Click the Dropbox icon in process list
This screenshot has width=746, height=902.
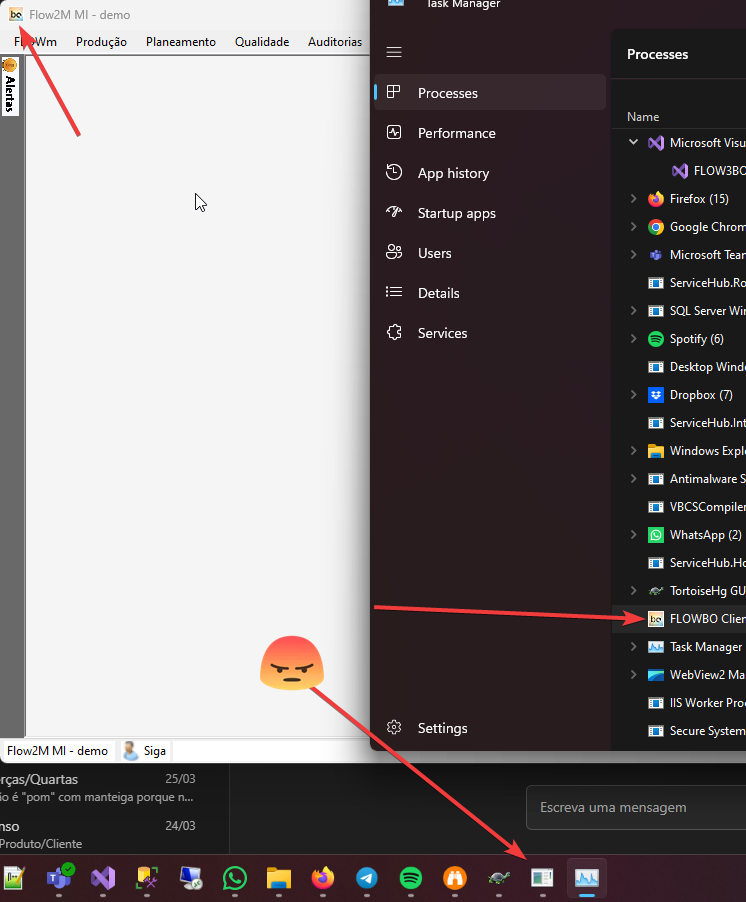(x=656, y=395)
